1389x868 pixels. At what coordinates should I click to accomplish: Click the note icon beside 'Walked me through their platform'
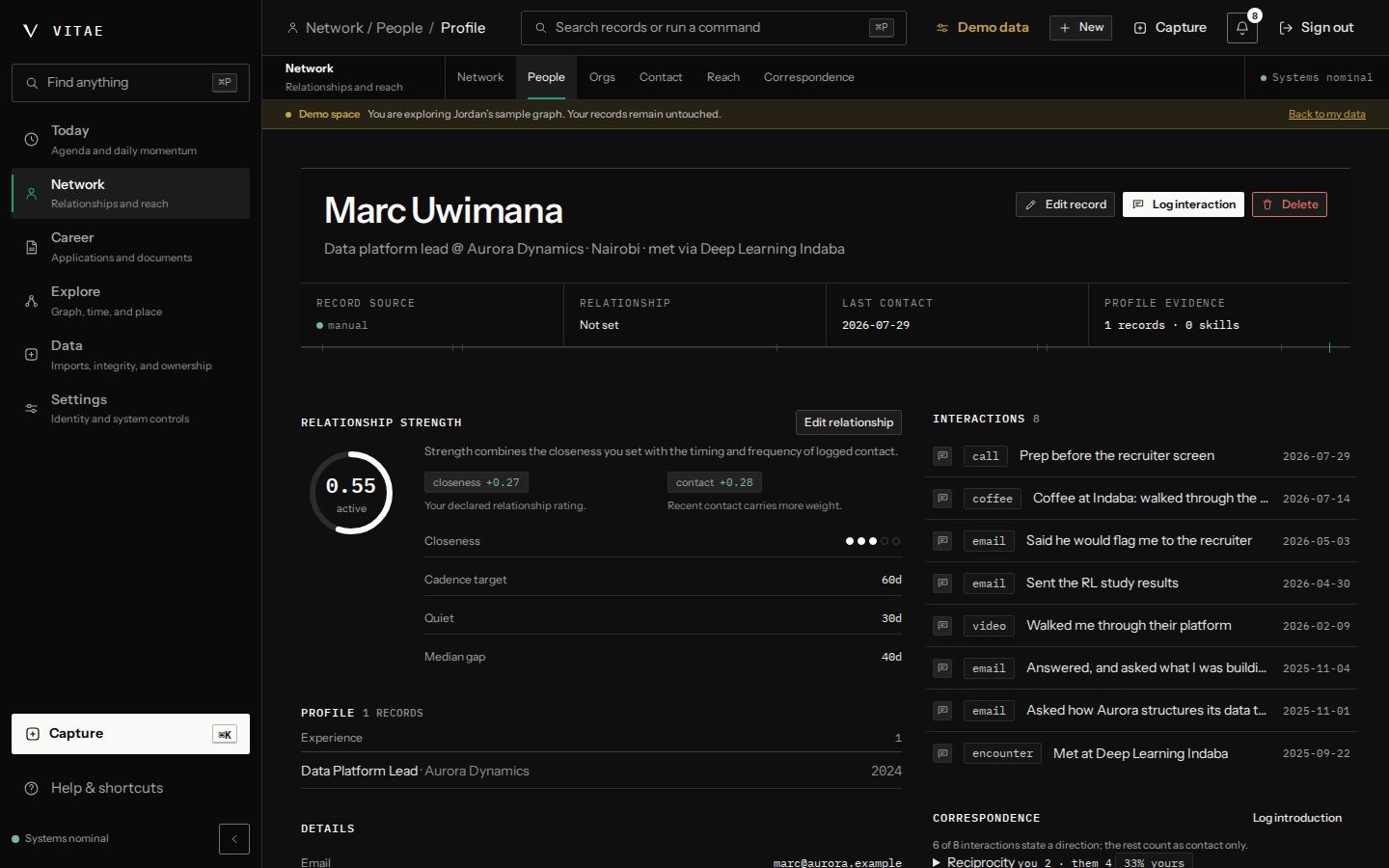pos(942,626)
